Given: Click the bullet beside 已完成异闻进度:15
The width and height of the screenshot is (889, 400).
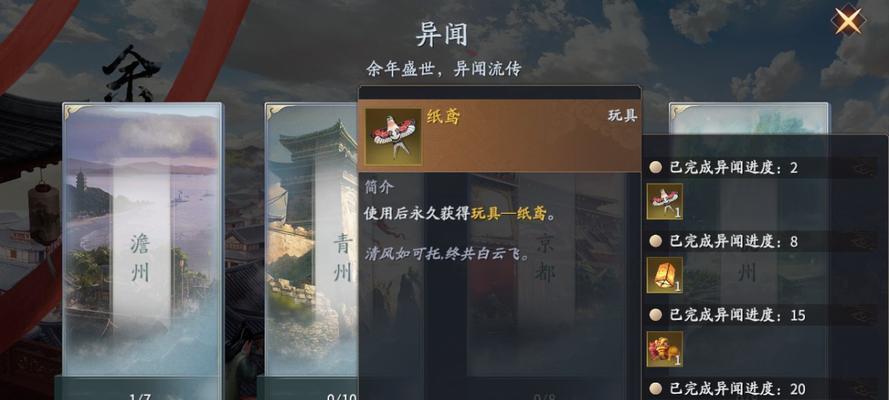Looking at the screenshot, I should click(656, 314).
